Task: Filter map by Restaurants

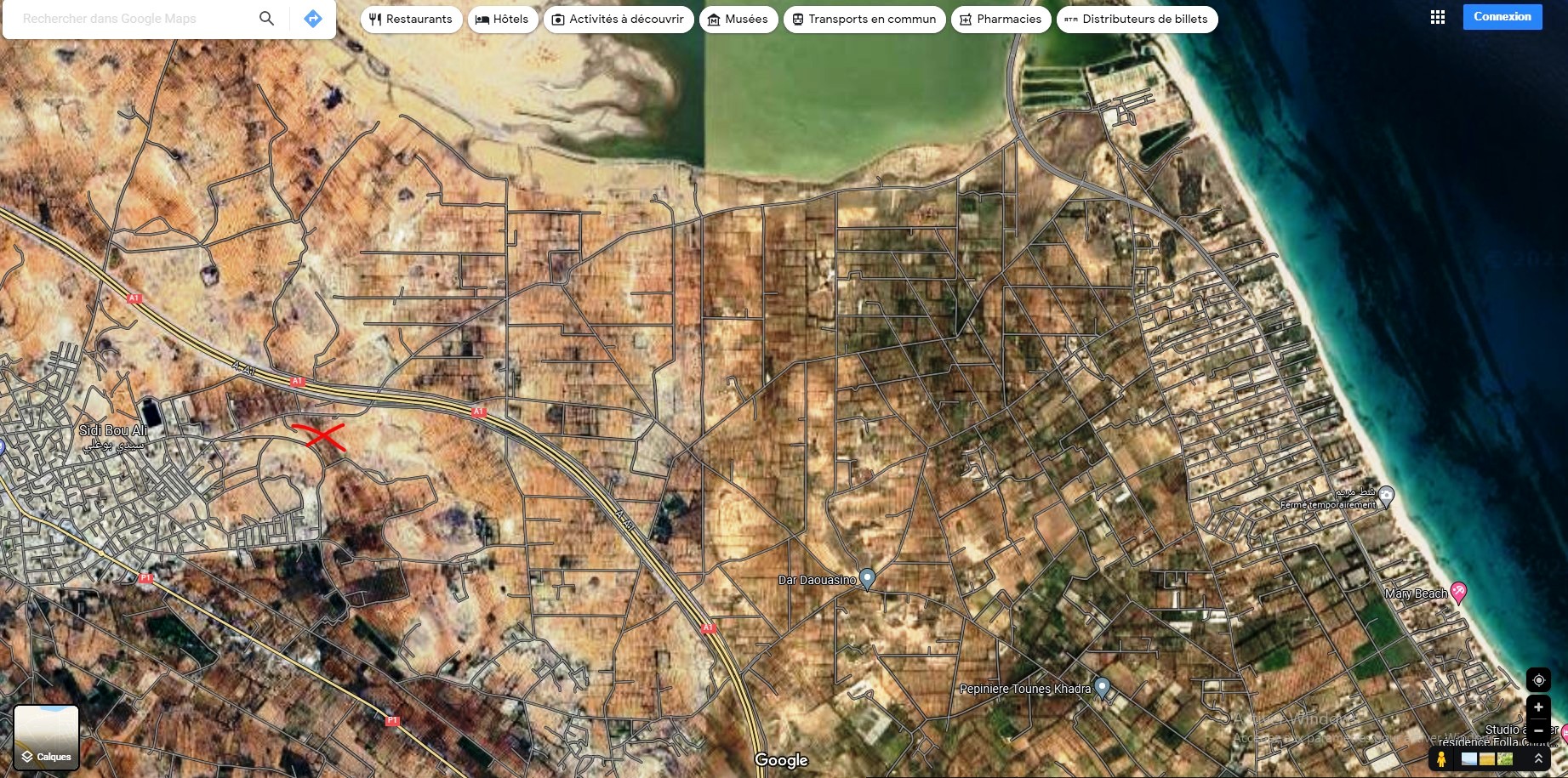Action: click(411, 19)
